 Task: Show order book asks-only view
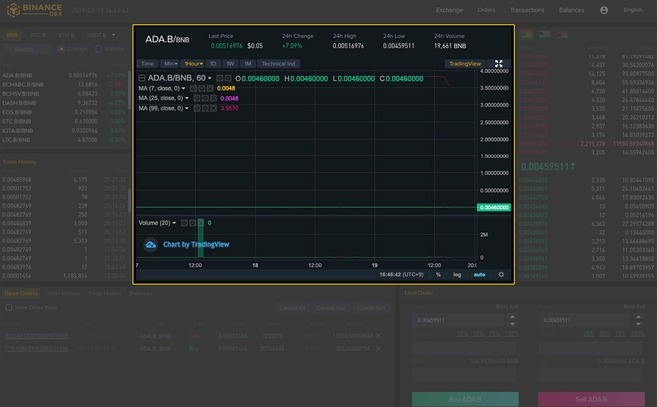coord(562,34)
